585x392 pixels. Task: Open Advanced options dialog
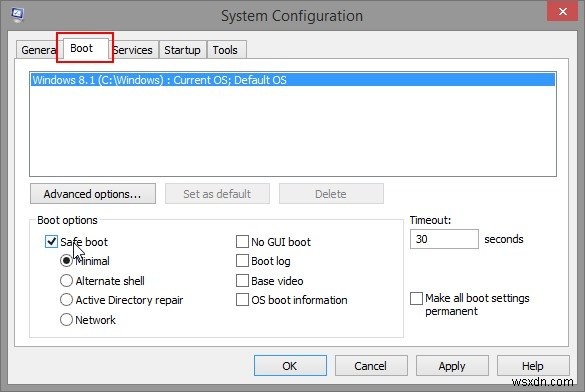(x=93, y=194)
